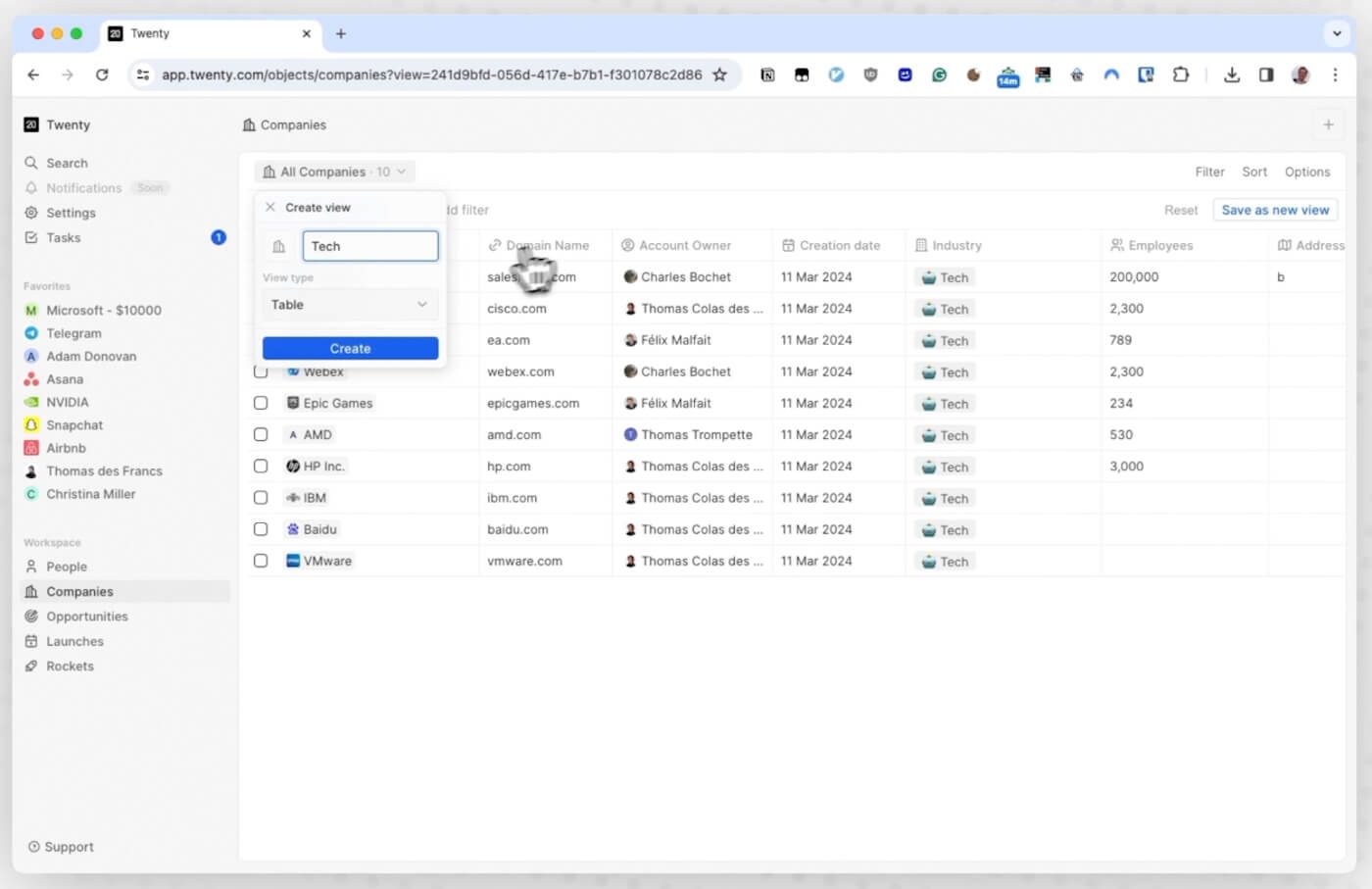Open the Rockets workspace section
Screen dimensions: 1372x889
(71, 666)
